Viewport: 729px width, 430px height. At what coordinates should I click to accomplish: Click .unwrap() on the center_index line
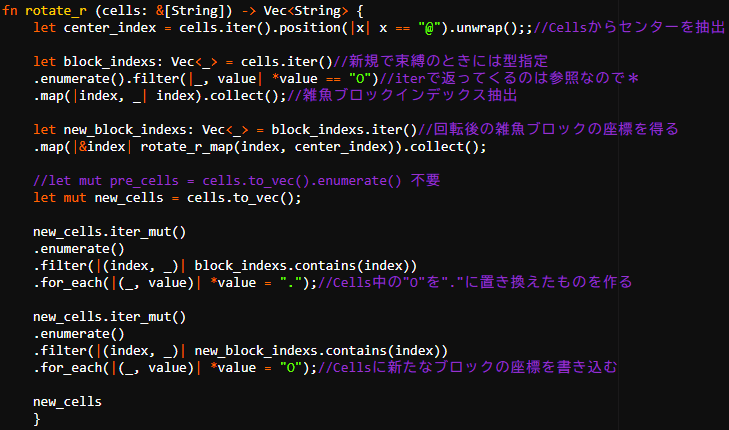[483, 28]
